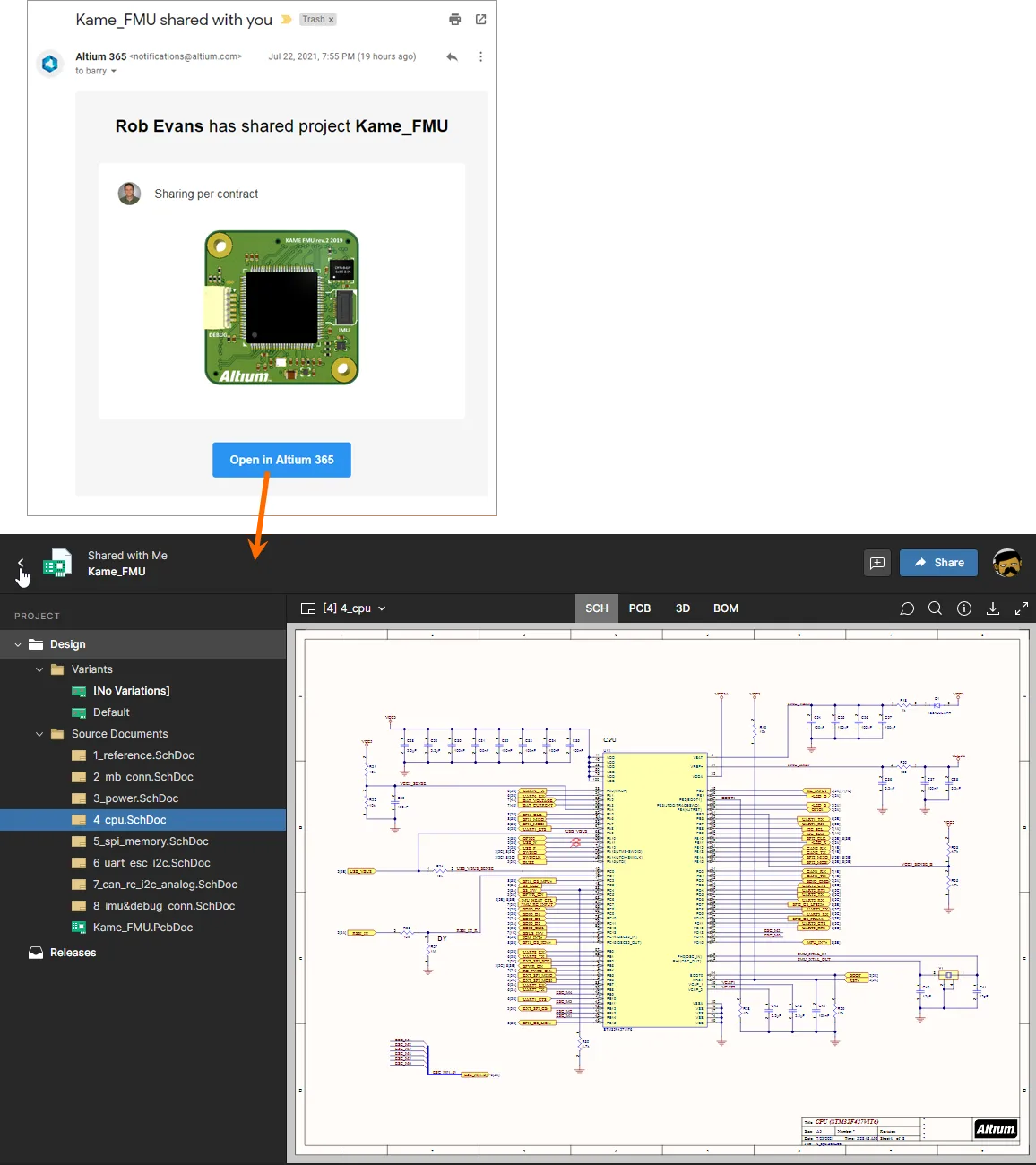Click the Releases box icon

36,953
